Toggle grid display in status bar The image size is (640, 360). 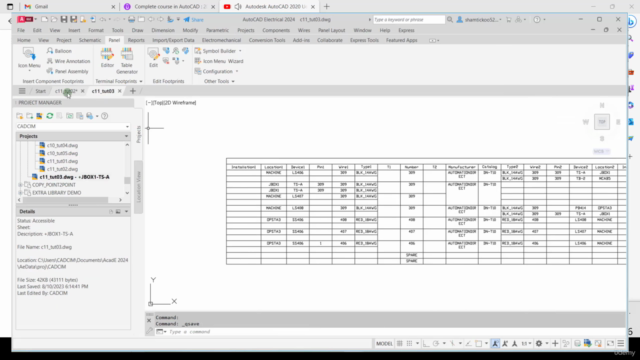pyautogui.click(x=400, y=344)
